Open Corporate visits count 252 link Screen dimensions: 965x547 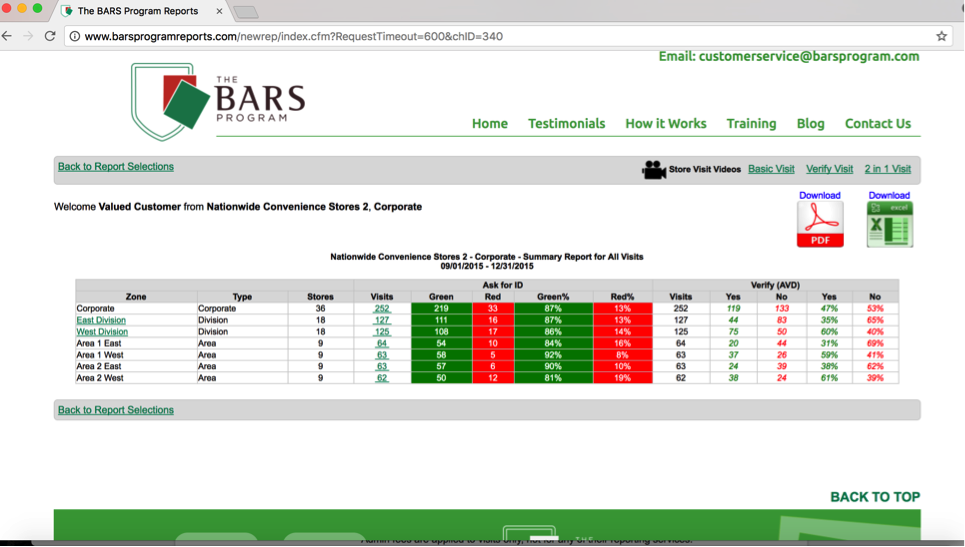tap(382, 309)
